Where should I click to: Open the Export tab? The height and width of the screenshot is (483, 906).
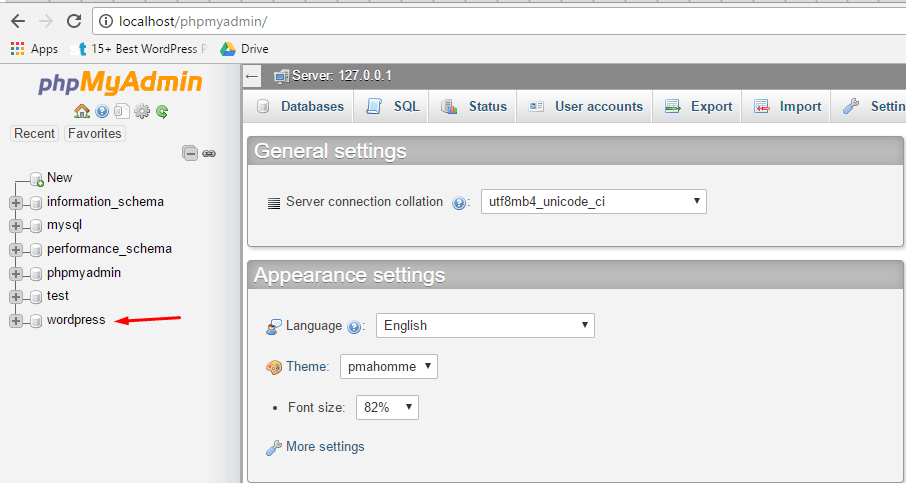697,106
